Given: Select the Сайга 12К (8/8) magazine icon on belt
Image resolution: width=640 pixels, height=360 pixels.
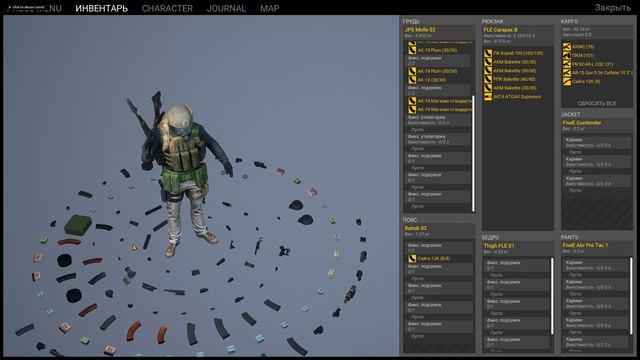Looking at the screenshot, I should [x=412, y=258].
